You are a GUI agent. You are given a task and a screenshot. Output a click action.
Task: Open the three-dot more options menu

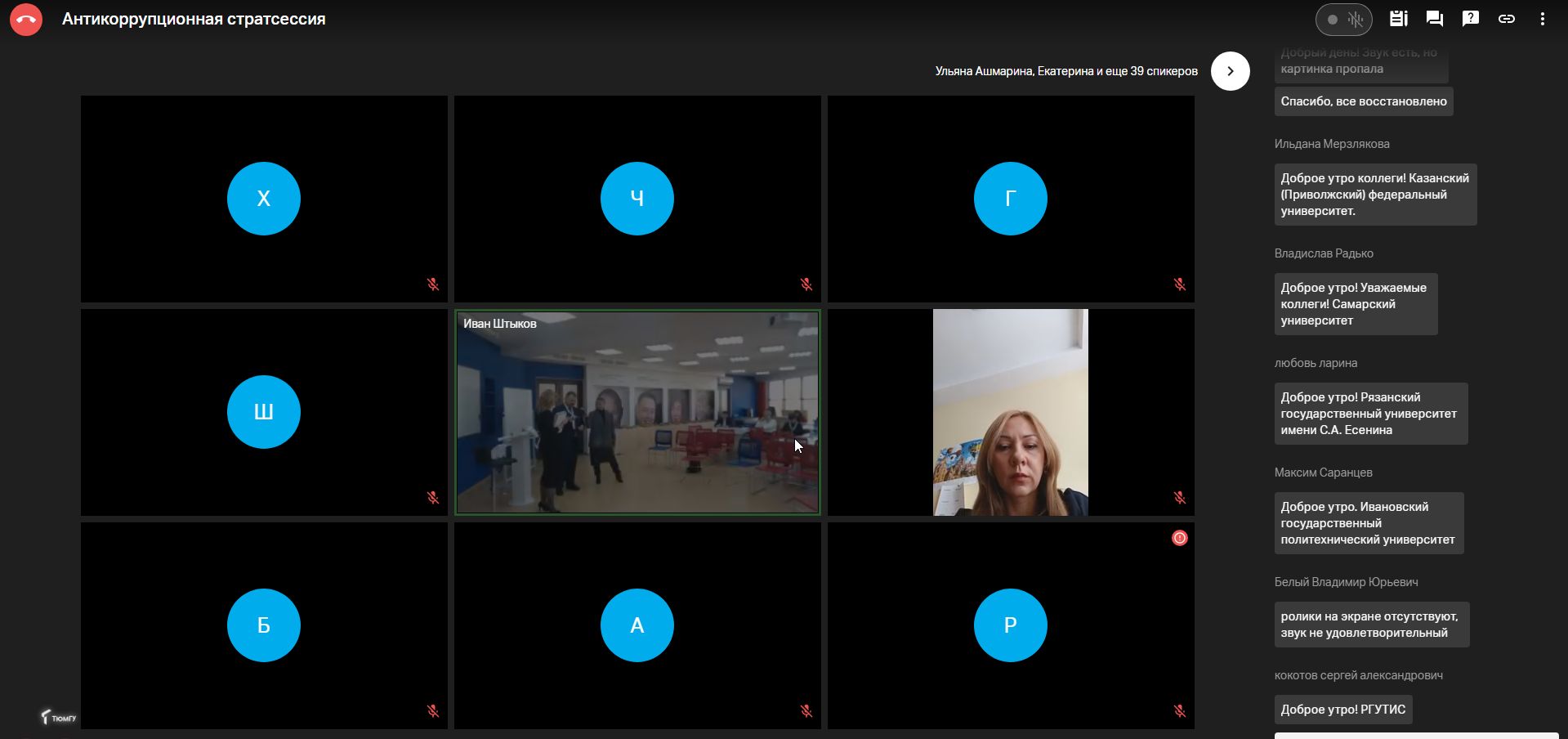pos(1542,19)
